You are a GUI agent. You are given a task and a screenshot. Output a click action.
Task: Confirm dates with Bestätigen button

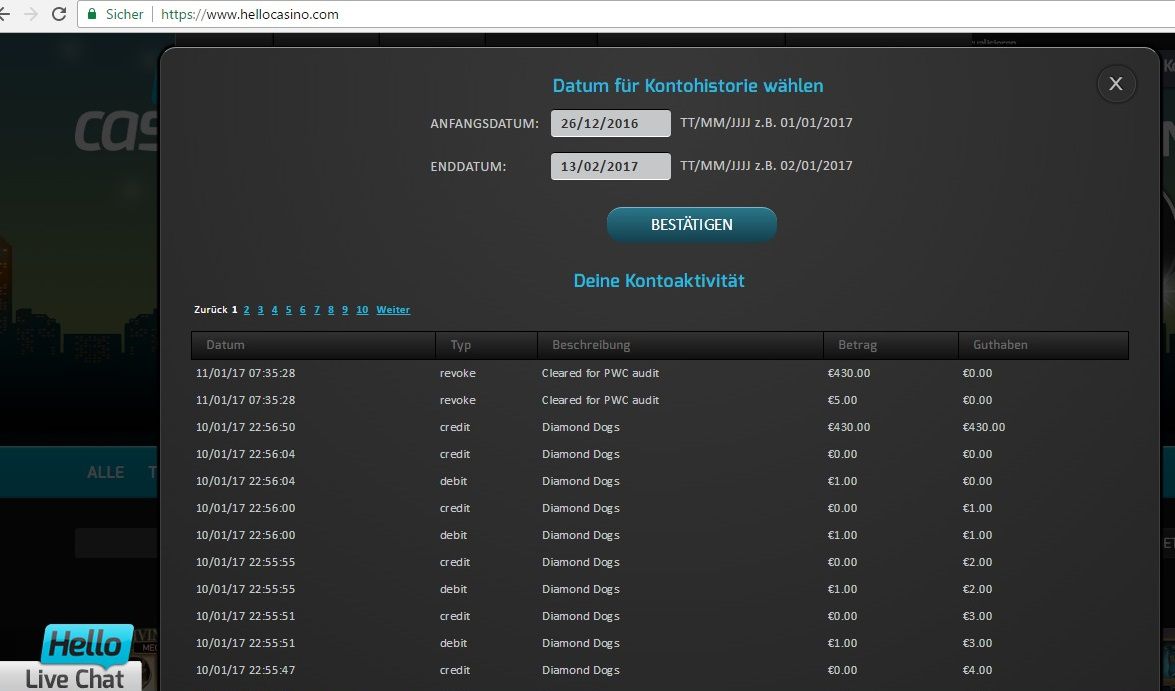692,224
